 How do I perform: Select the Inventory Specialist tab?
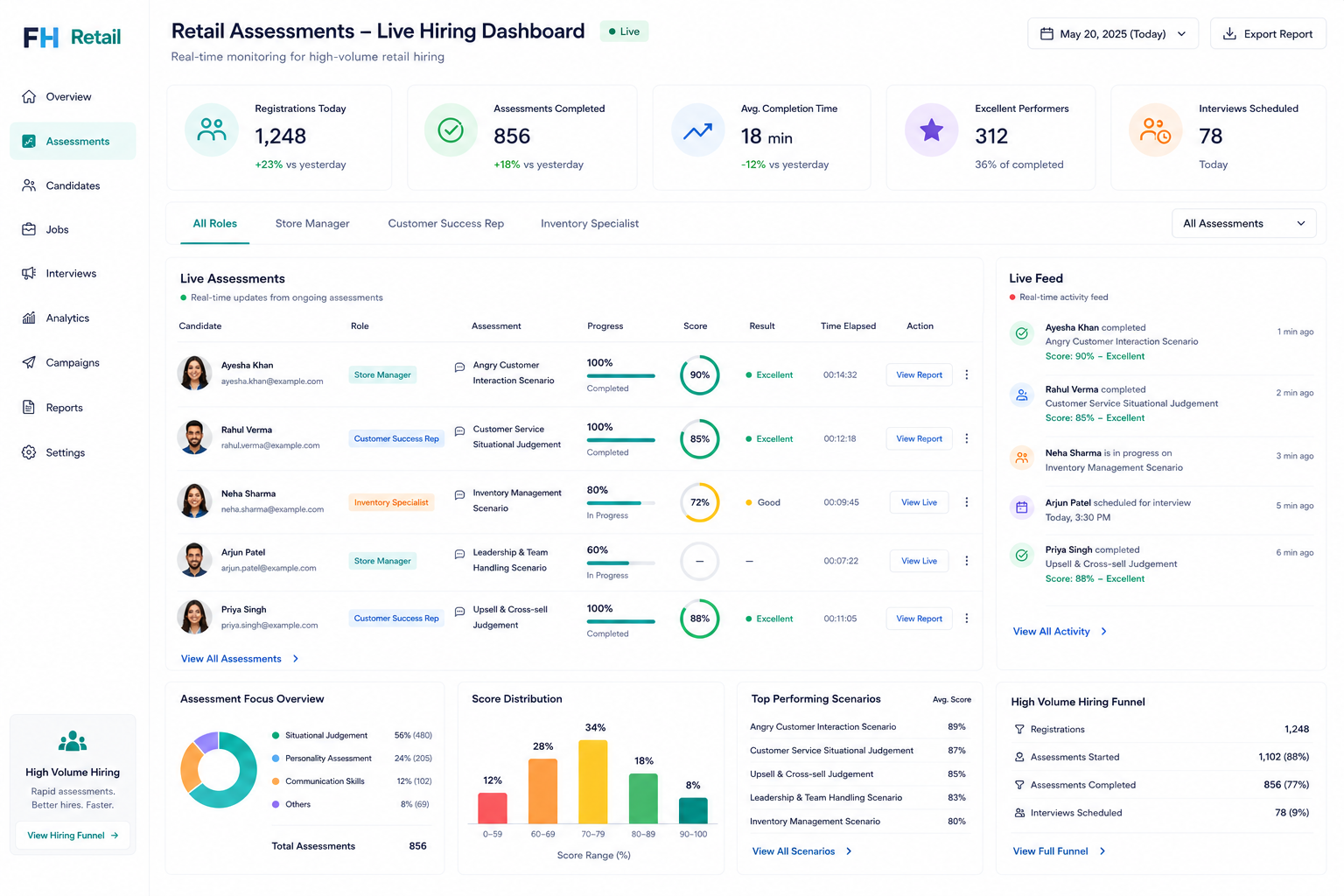(590, 223)
